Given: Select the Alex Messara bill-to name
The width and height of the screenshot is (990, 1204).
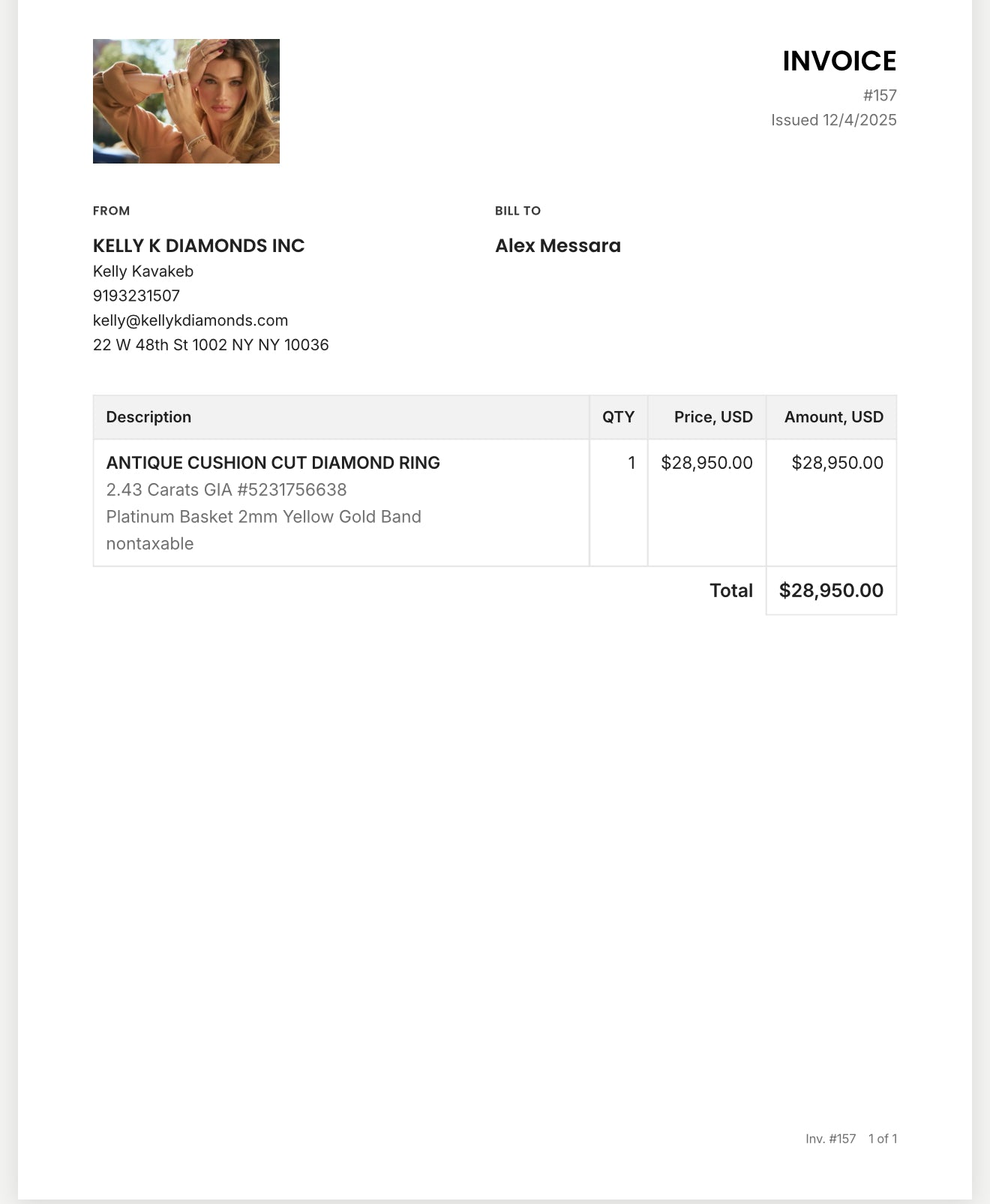Looking at the screenshot, I should [557, 246].
